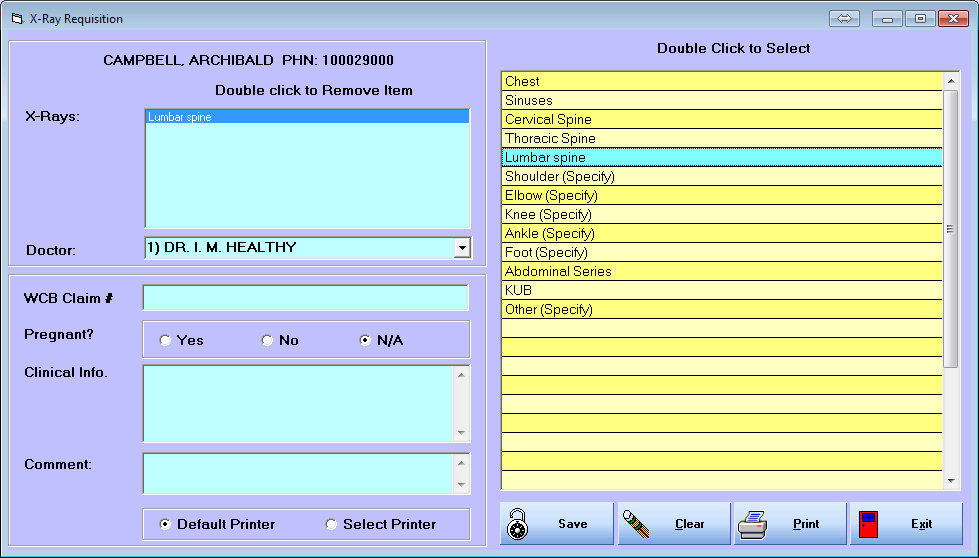This screenshot has width=979, height=558.
Task: Select Lumbar spine in X-Rays box
Action: click(x=306, y=117)
